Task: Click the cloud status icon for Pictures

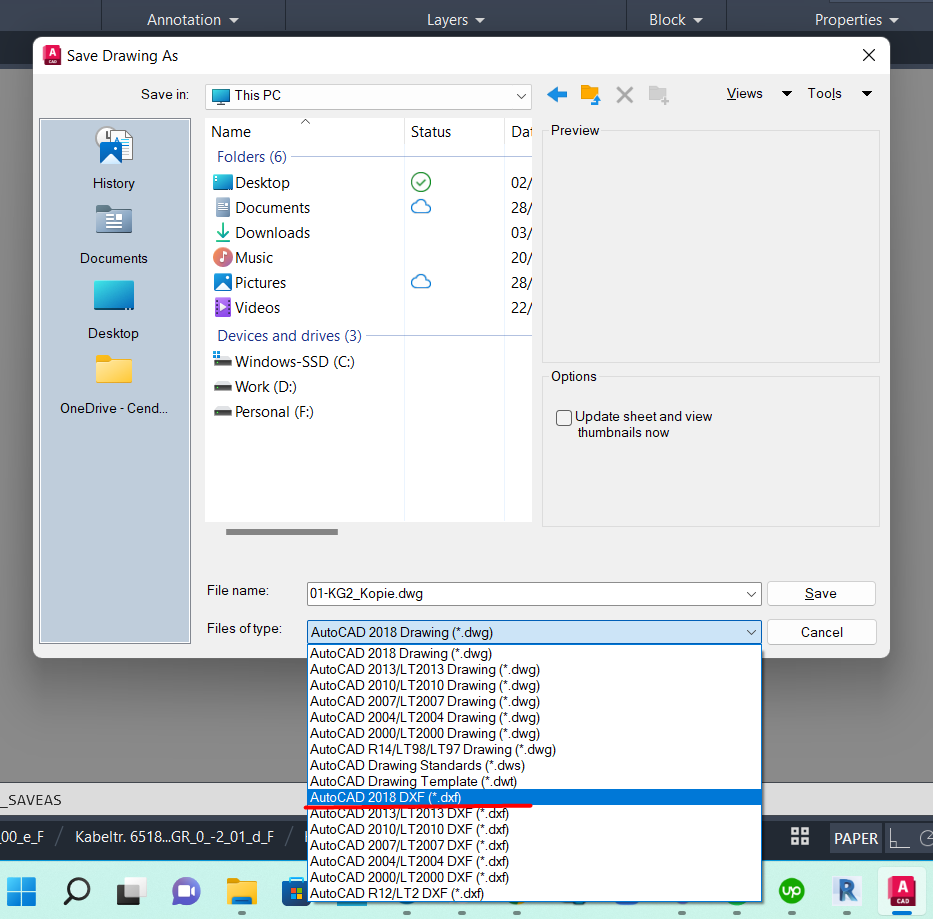Action: pyautogui.click(x=421, y=282)
